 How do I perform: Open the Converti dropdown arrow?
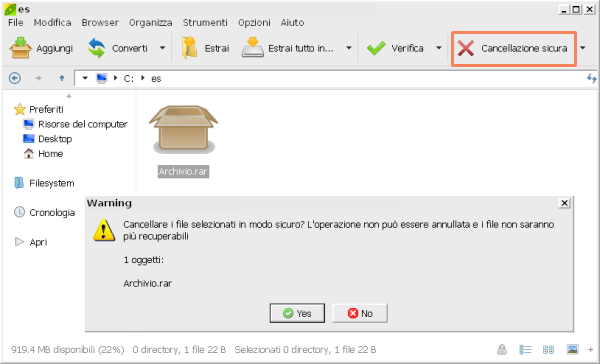click(162, 48)
